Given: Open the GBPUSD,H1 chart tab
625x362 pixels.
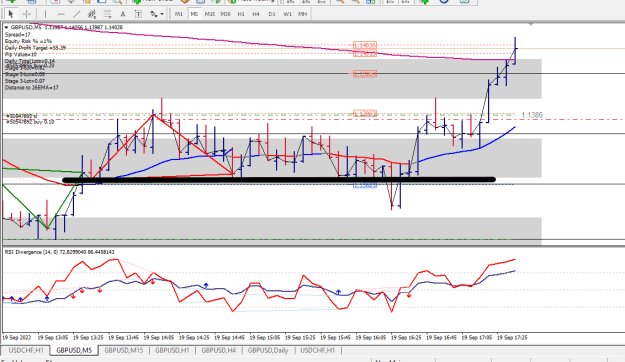Looking at the screenshot, I should (x=172, y=350).
